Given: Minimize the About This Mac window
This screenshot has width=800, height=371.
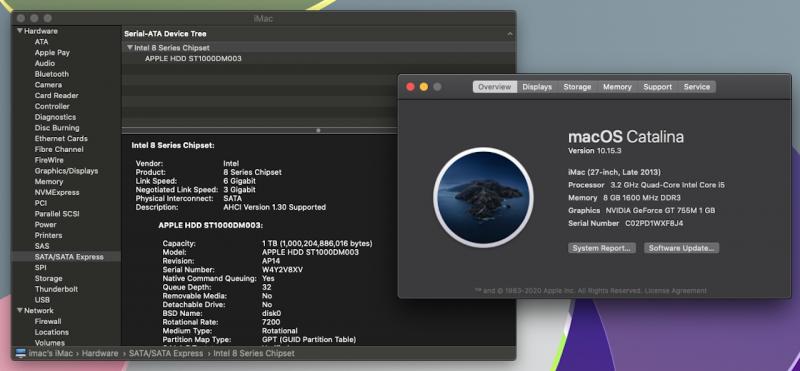Looking at the screenshot, I should 423,87.
